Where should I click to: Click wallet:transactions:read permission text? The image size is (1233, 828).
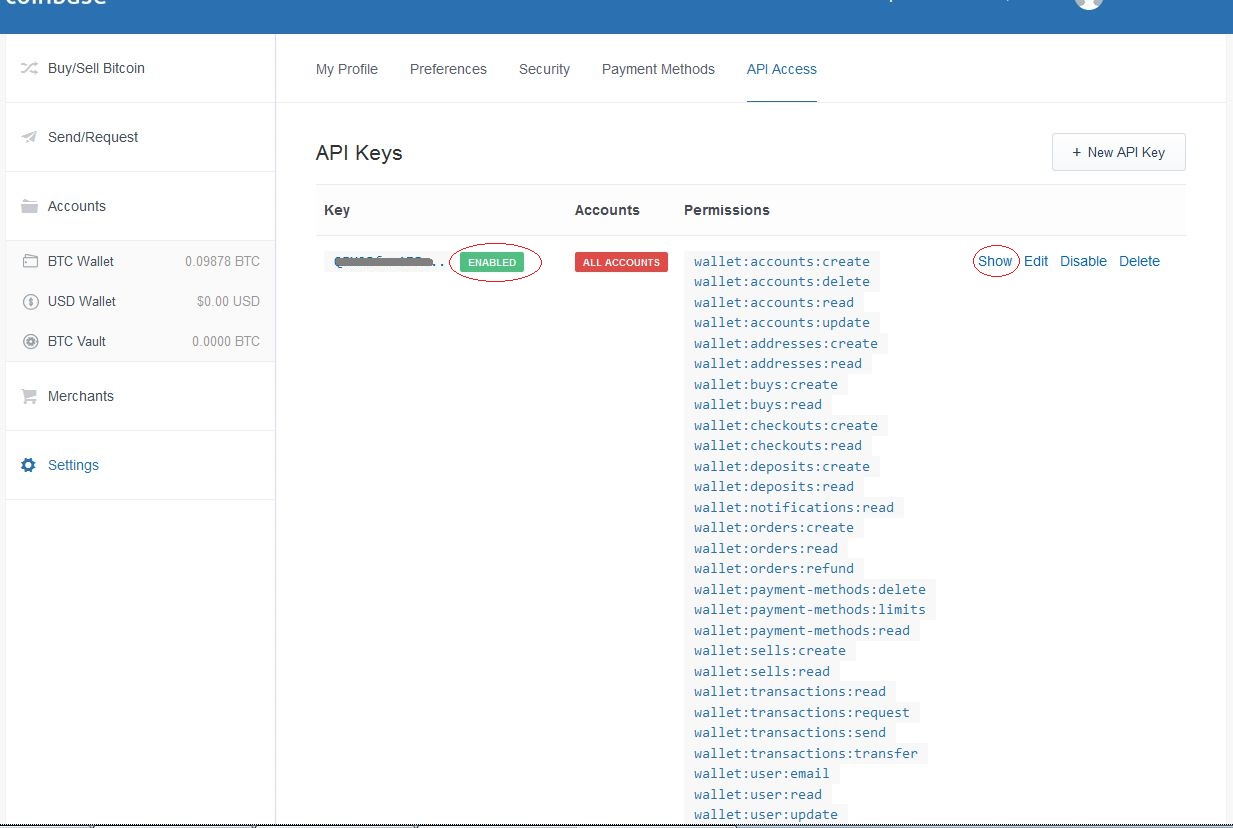click(790, 692)
